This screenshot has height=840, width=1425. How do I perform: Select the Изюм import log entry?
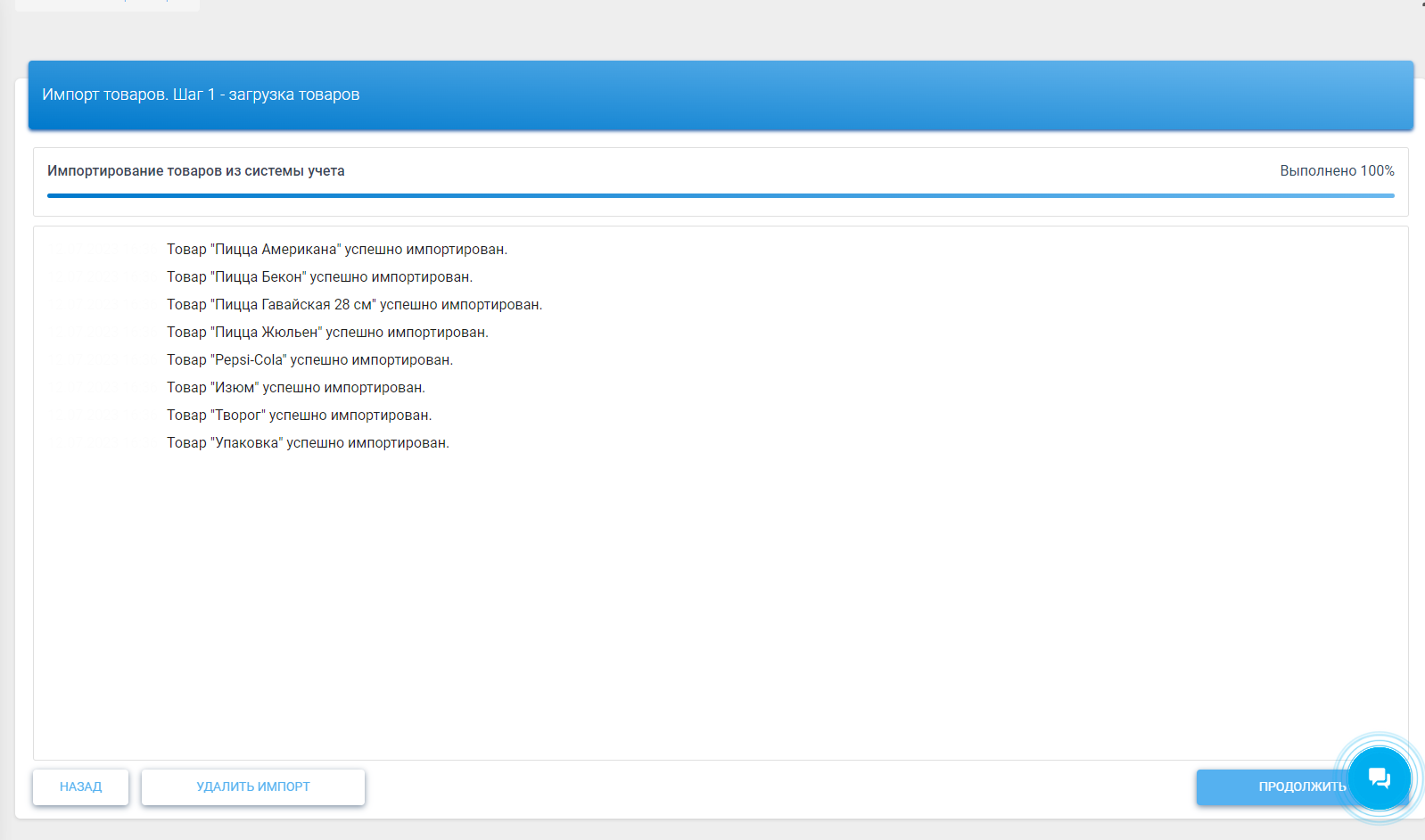296,388
